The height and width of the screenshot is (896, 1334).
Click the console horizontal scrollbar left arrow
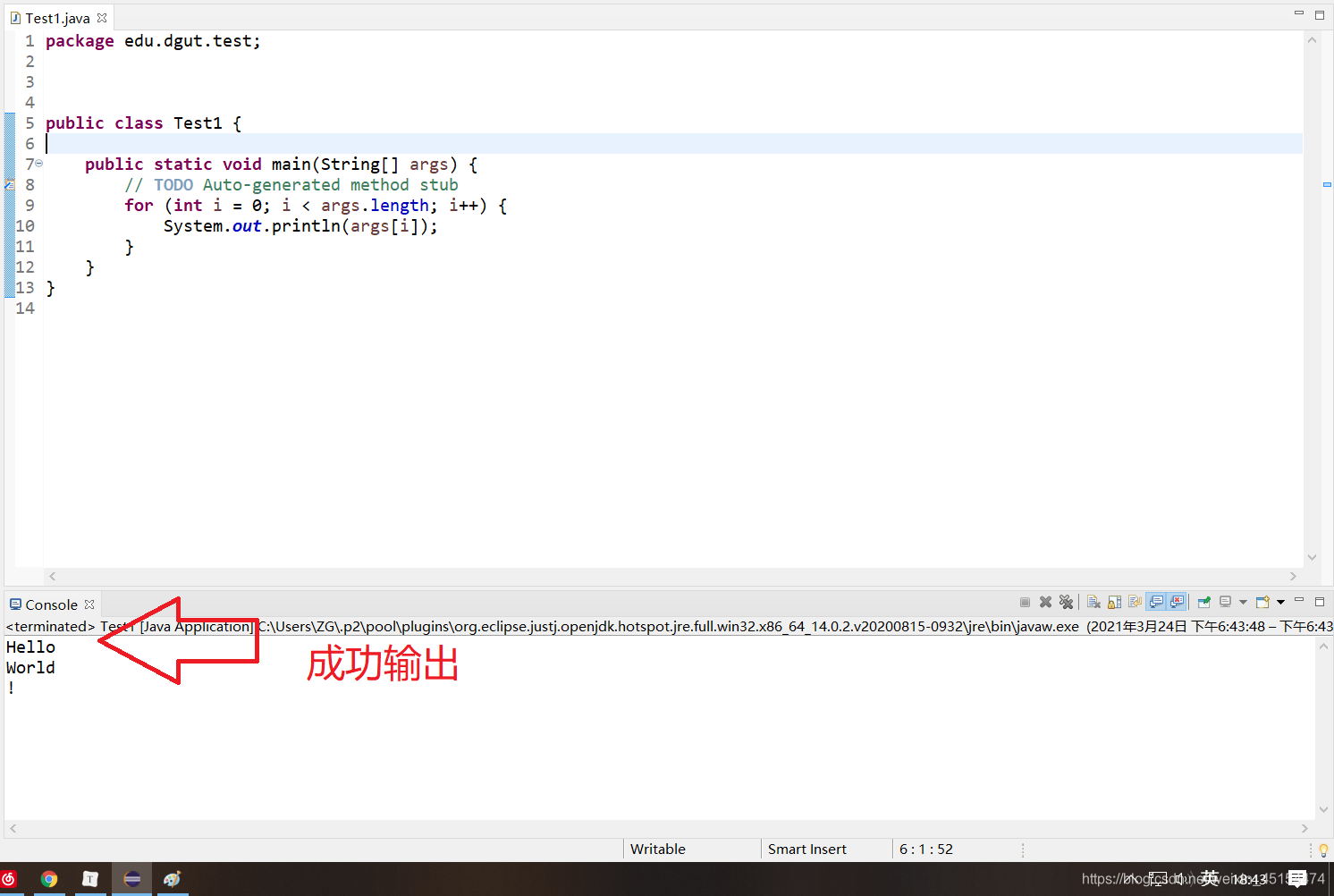(13, 829)
